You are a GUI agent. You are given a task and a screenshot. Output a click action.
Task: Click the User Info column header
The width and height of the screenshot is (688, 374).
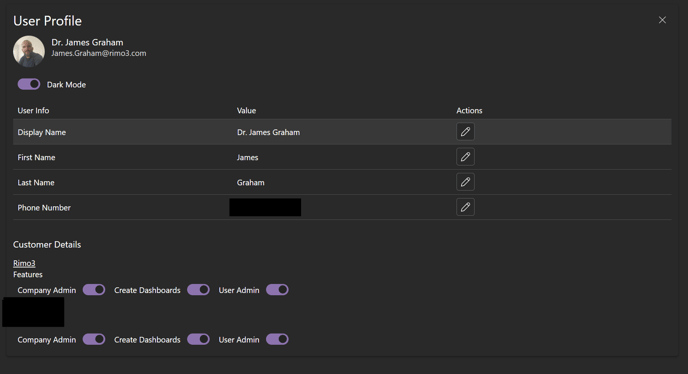tap(33, 111)
